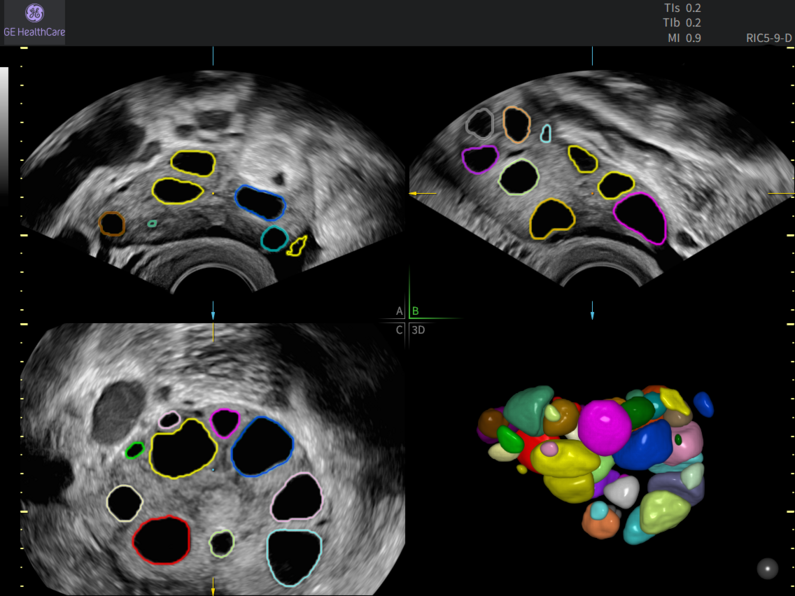
Task: Click the large blue volume in 3D rendering
Action: click(x=644, y=445)
